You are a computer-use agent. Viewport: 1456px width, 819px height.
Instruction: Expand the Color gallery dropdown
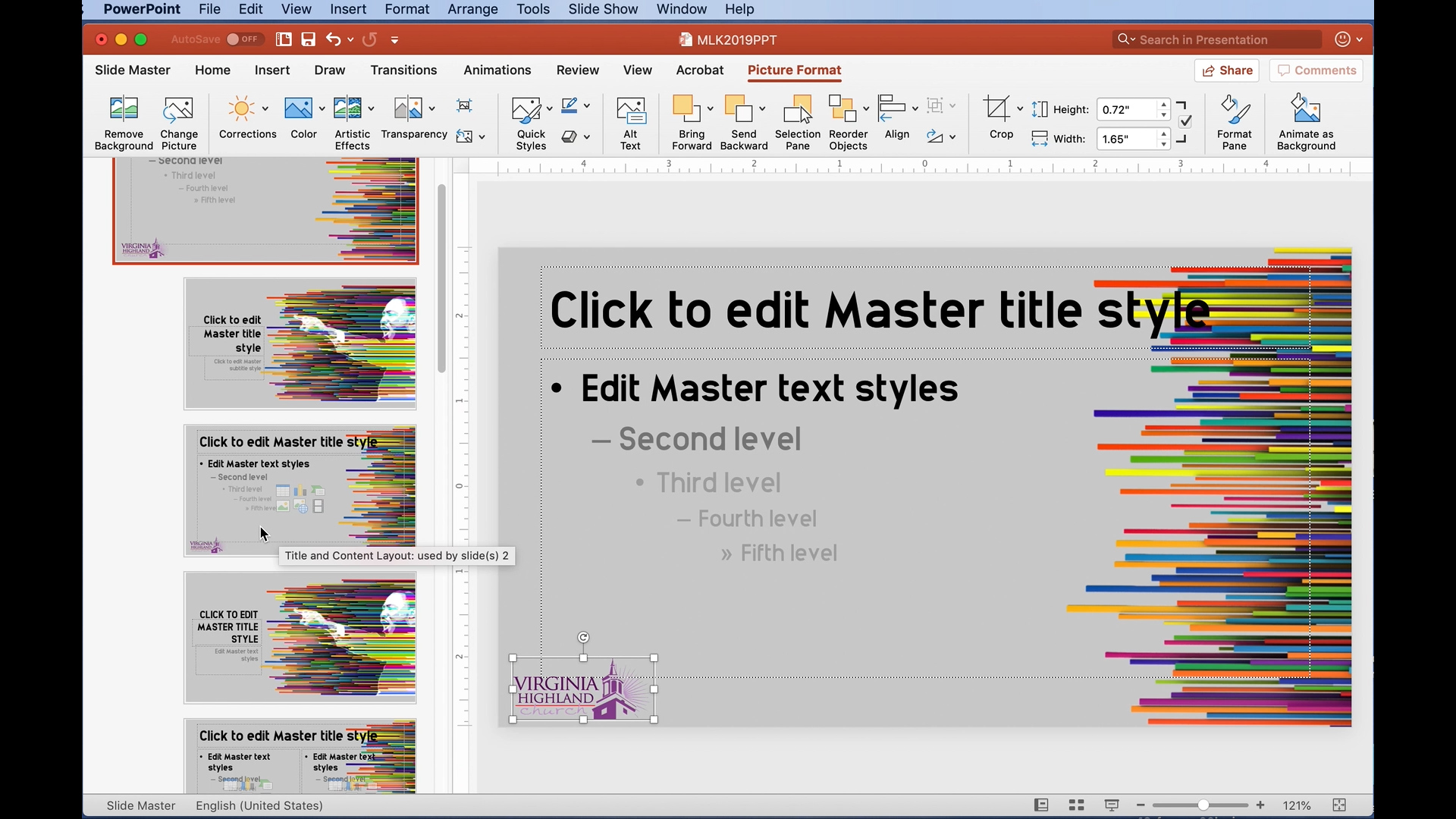[x=321, y=108]
